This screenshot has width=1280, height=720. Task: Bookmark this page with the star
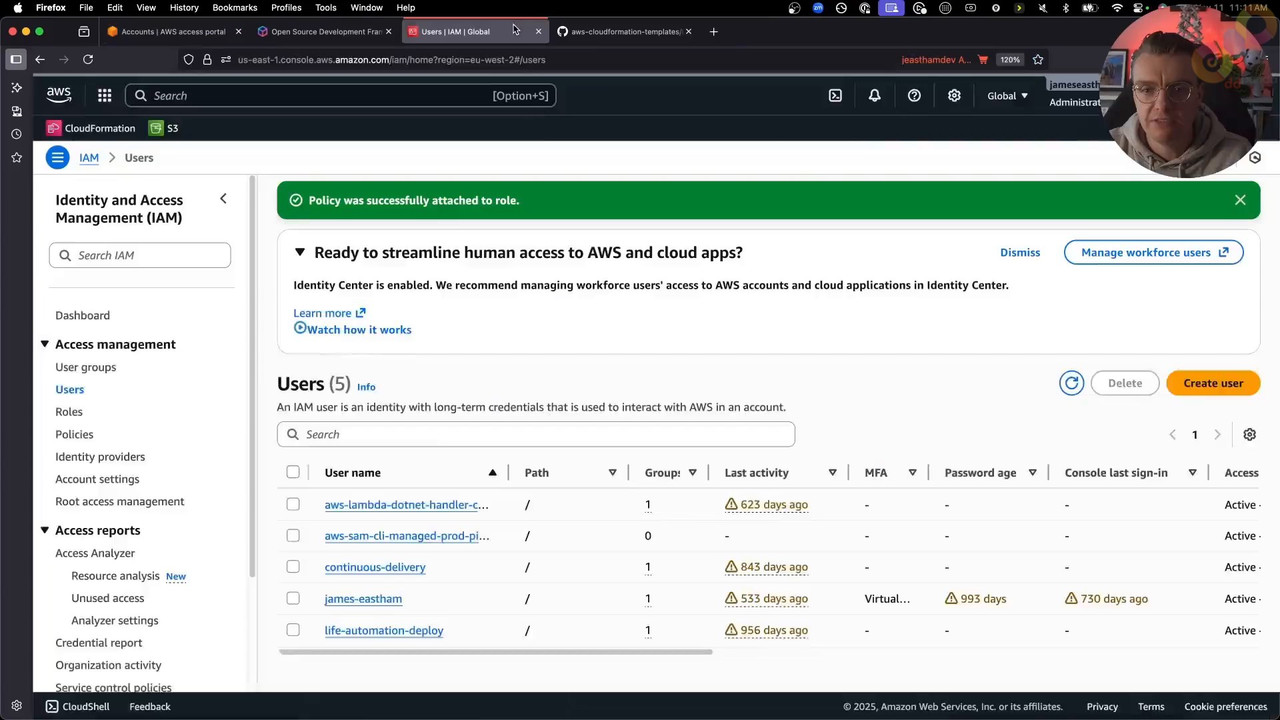click(x=1038, y=59)
